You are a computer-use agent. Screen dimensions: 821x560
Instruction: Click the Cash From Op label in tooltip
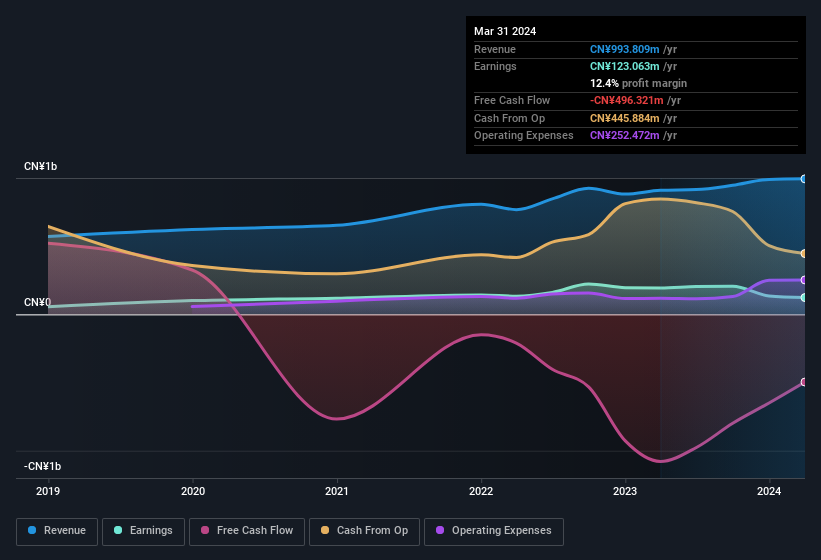[x=509, y=118]
